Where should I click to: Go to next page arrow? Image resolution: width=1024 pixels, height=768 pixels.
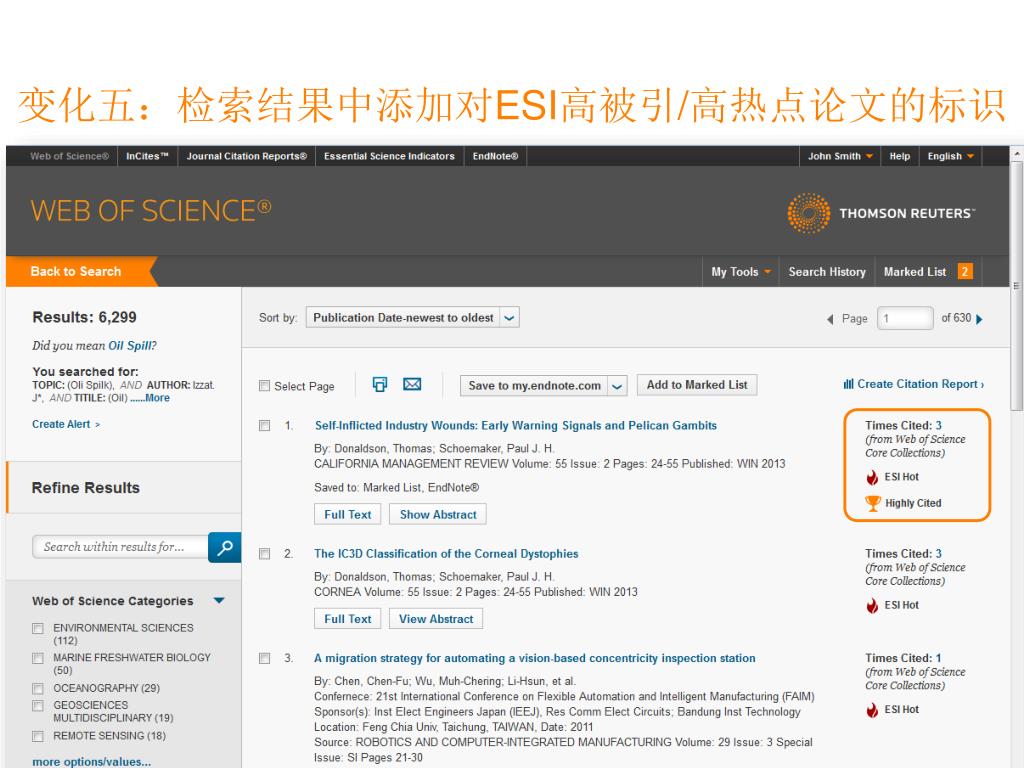point(979,319)
